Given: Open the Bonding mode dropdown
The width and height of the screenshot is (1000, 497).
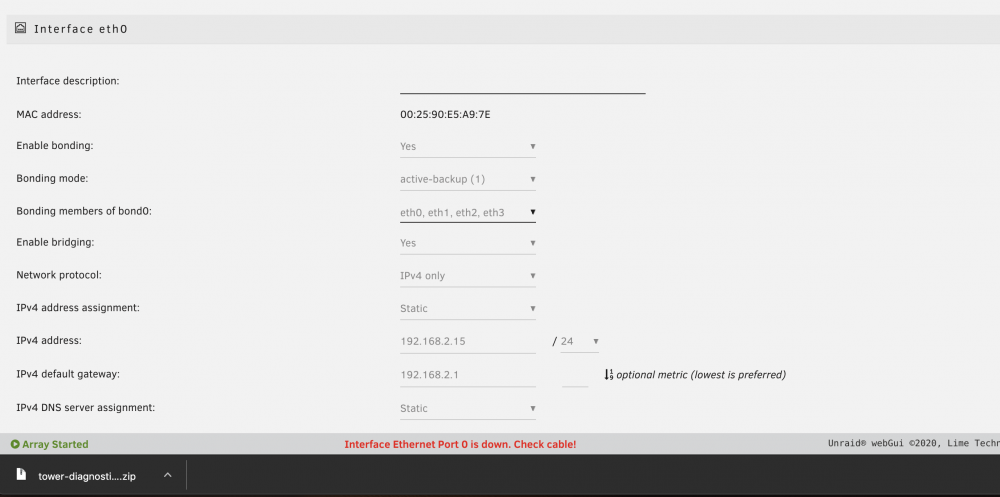Looking at the screenshot, I should tap(467, 179).
